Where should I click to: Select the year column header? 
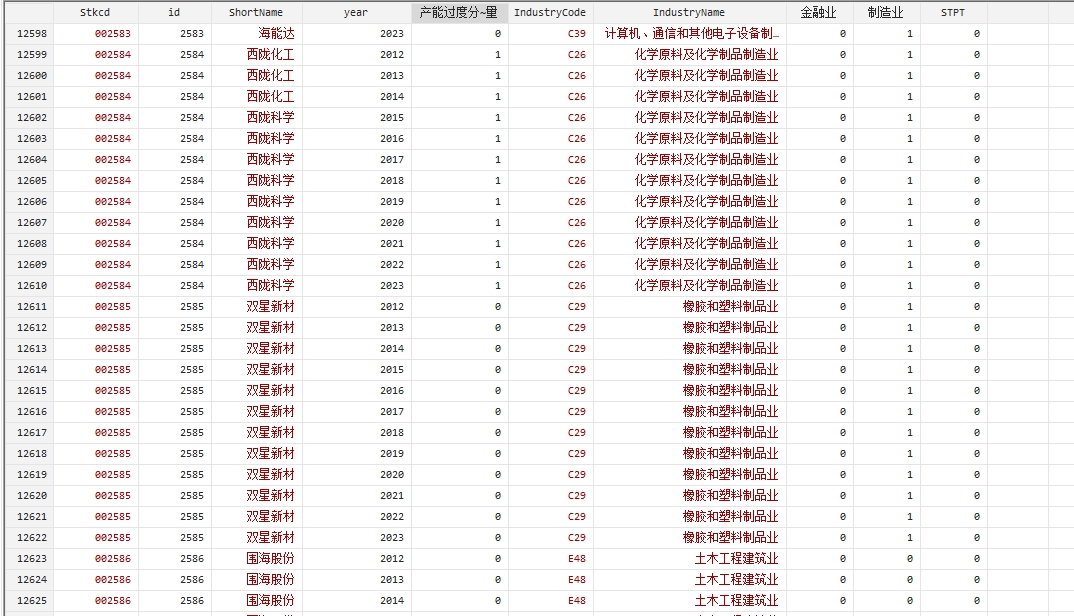tap(356, 12)
